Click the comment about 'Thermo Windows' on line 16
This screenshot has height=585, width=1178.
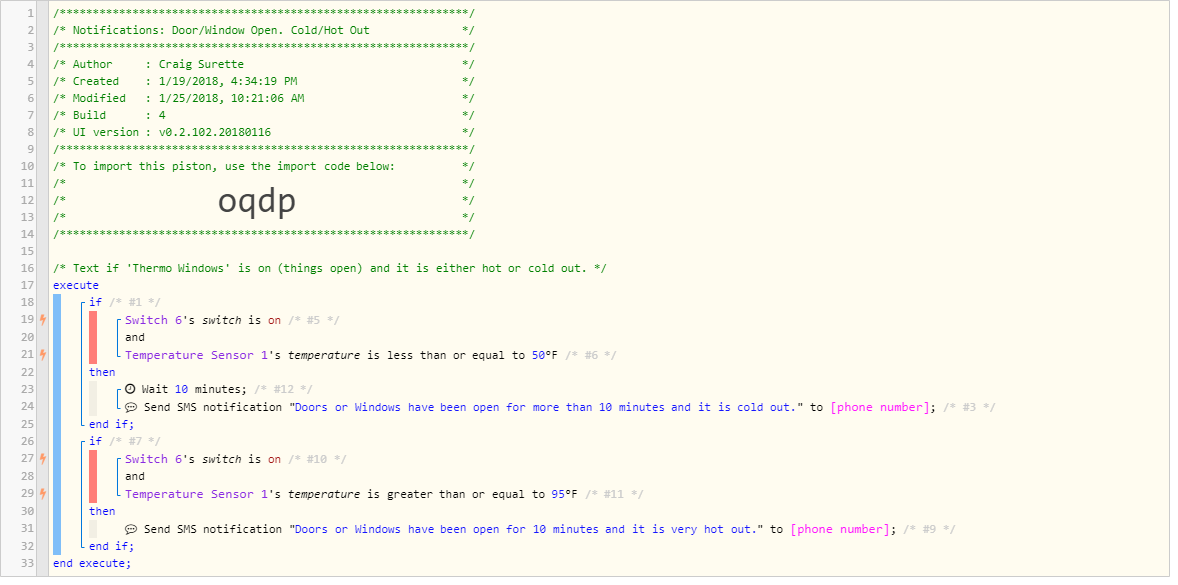point(331,268)
